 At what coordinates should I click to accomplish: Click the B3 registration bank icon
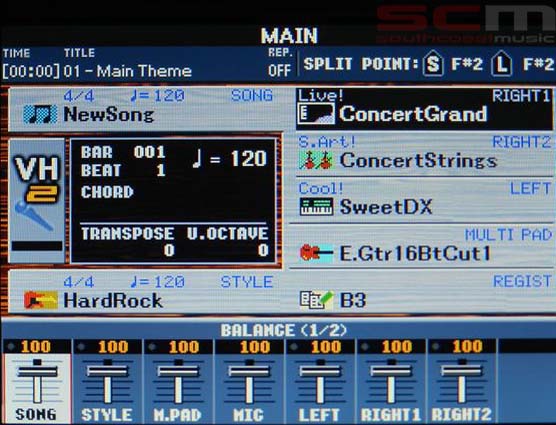pyautogui.click(x=316, y=300)
